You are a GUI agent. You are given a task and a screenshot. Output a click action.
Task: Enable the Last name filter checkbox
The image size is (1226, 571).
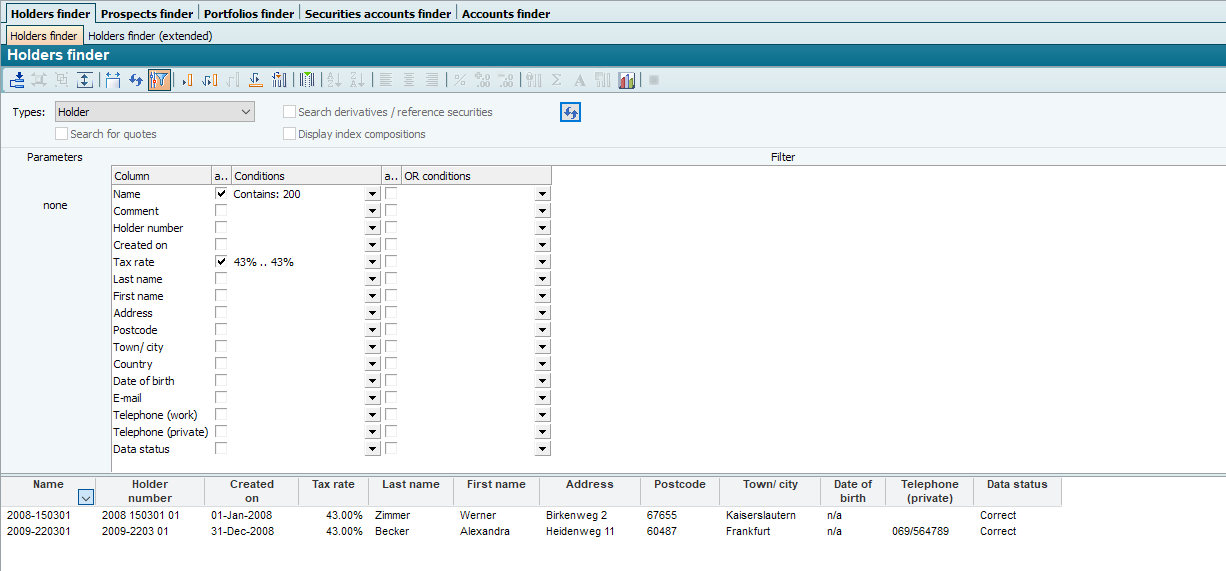[x=221, y=279]
